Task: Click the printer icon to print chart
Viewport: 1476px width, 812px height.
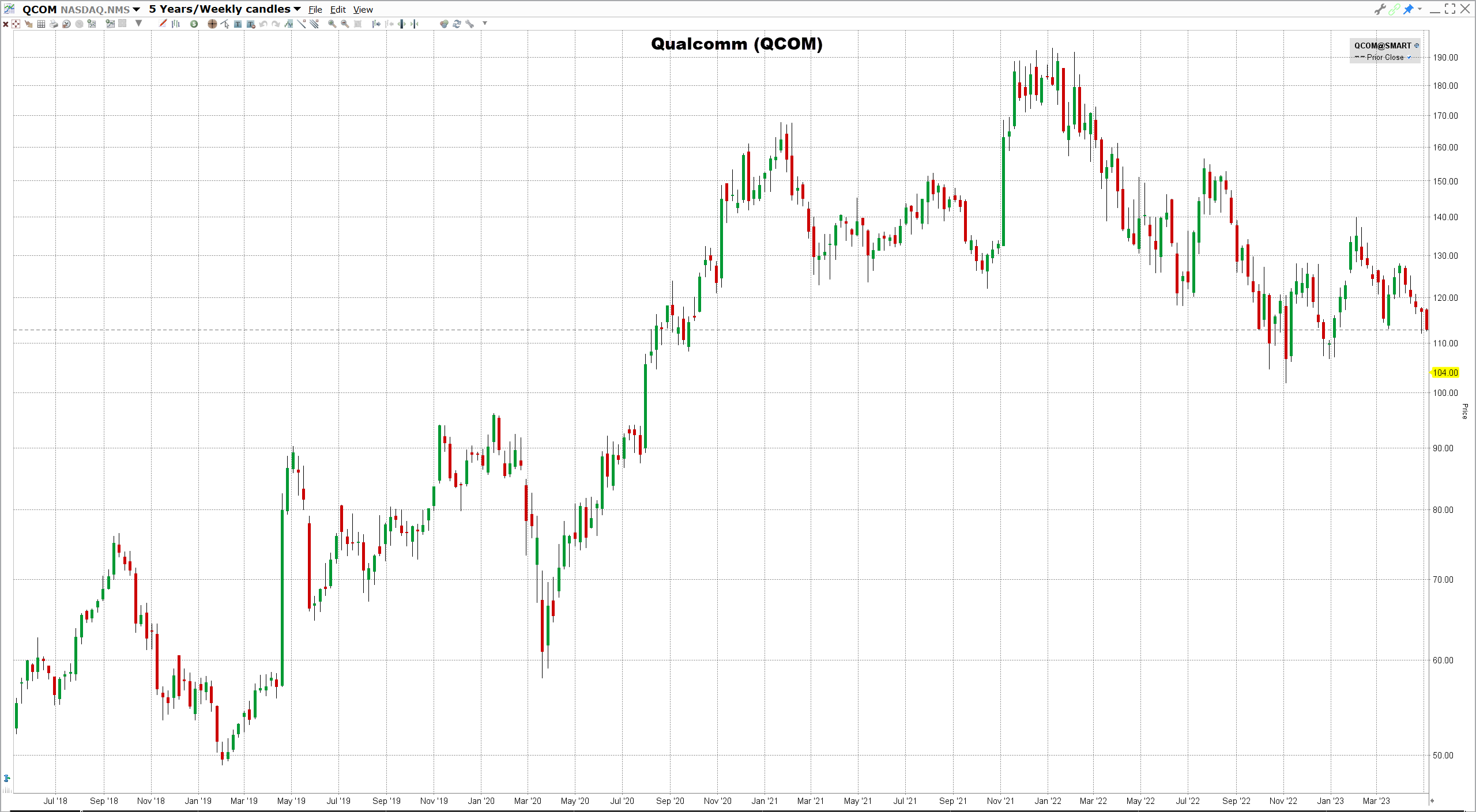Action: click(x=54, y=24)
